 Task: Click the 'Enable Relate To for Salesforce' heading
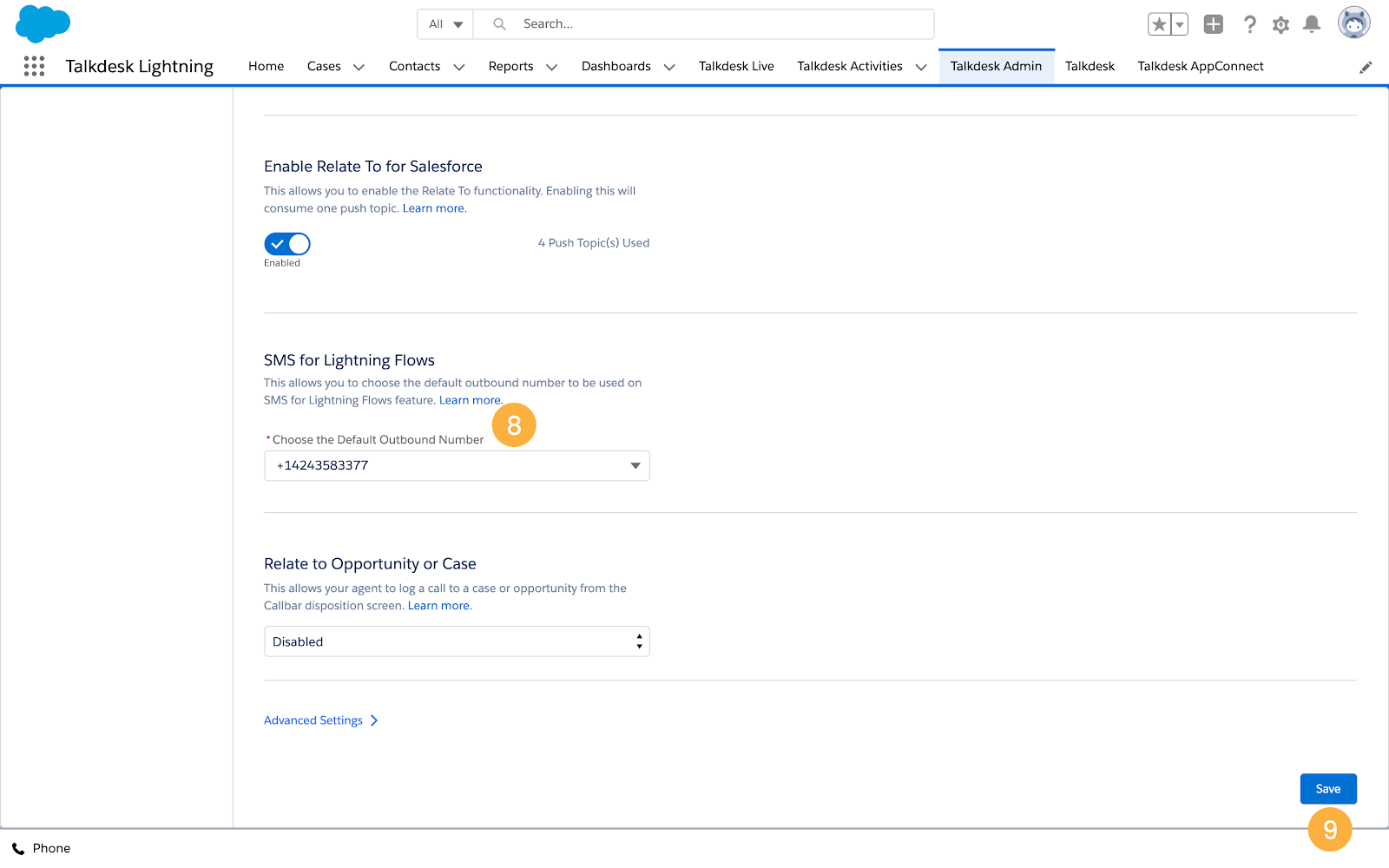point(373,167)
